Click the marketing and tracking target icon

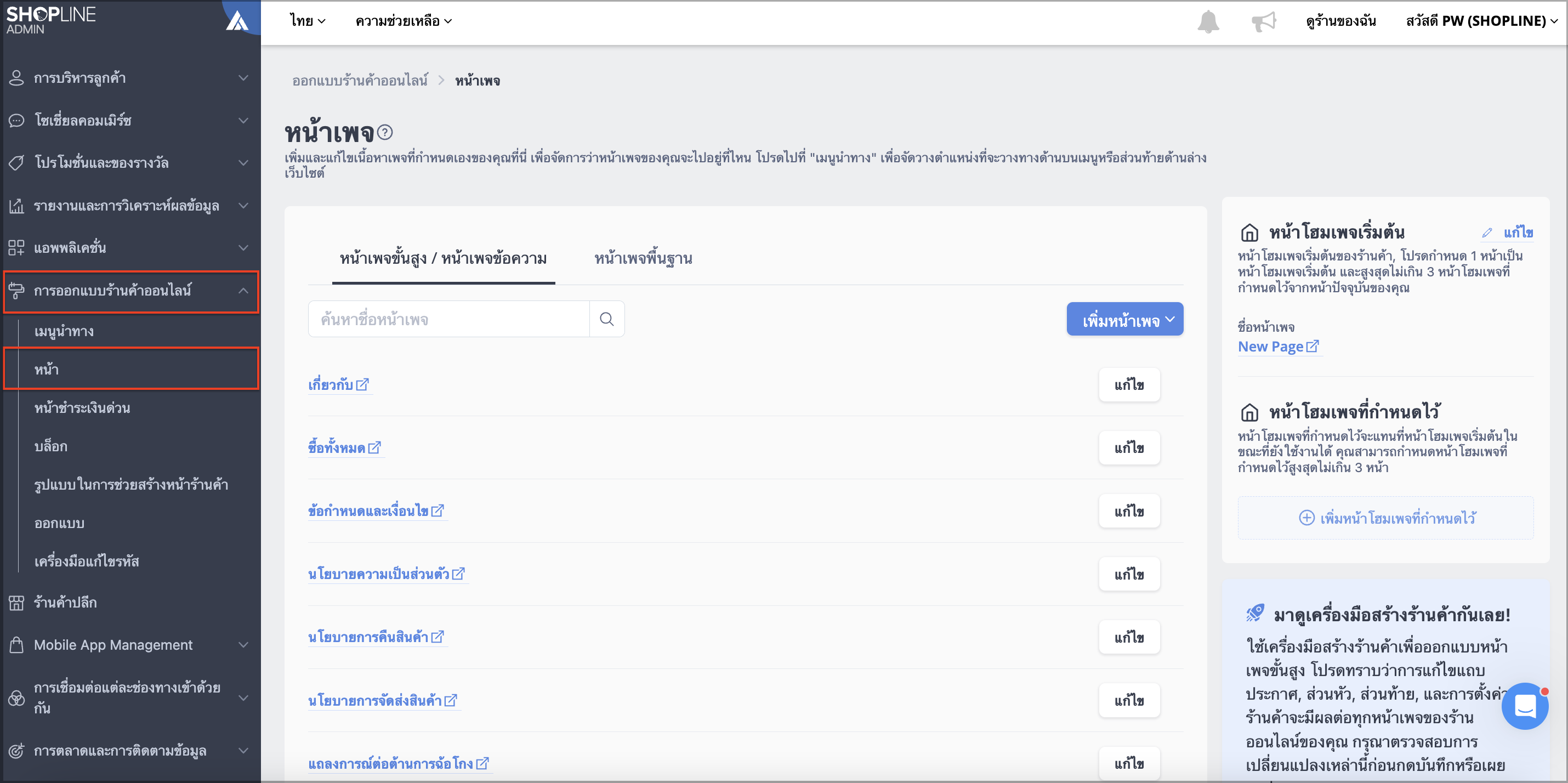[x=16, y=751]
